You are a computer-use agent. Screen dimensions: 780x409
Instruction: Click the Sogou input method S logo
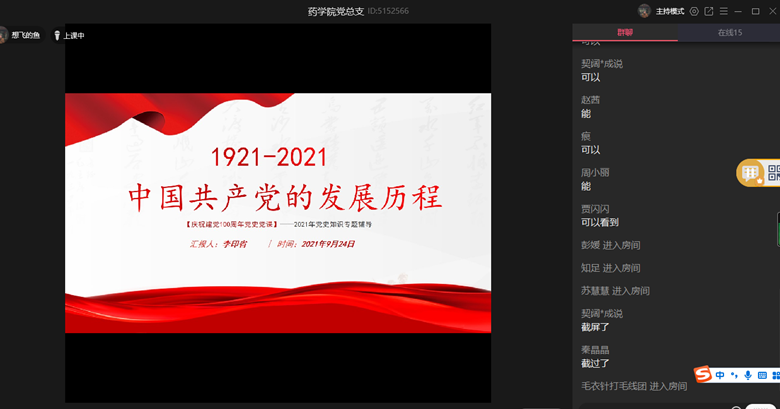703,374
